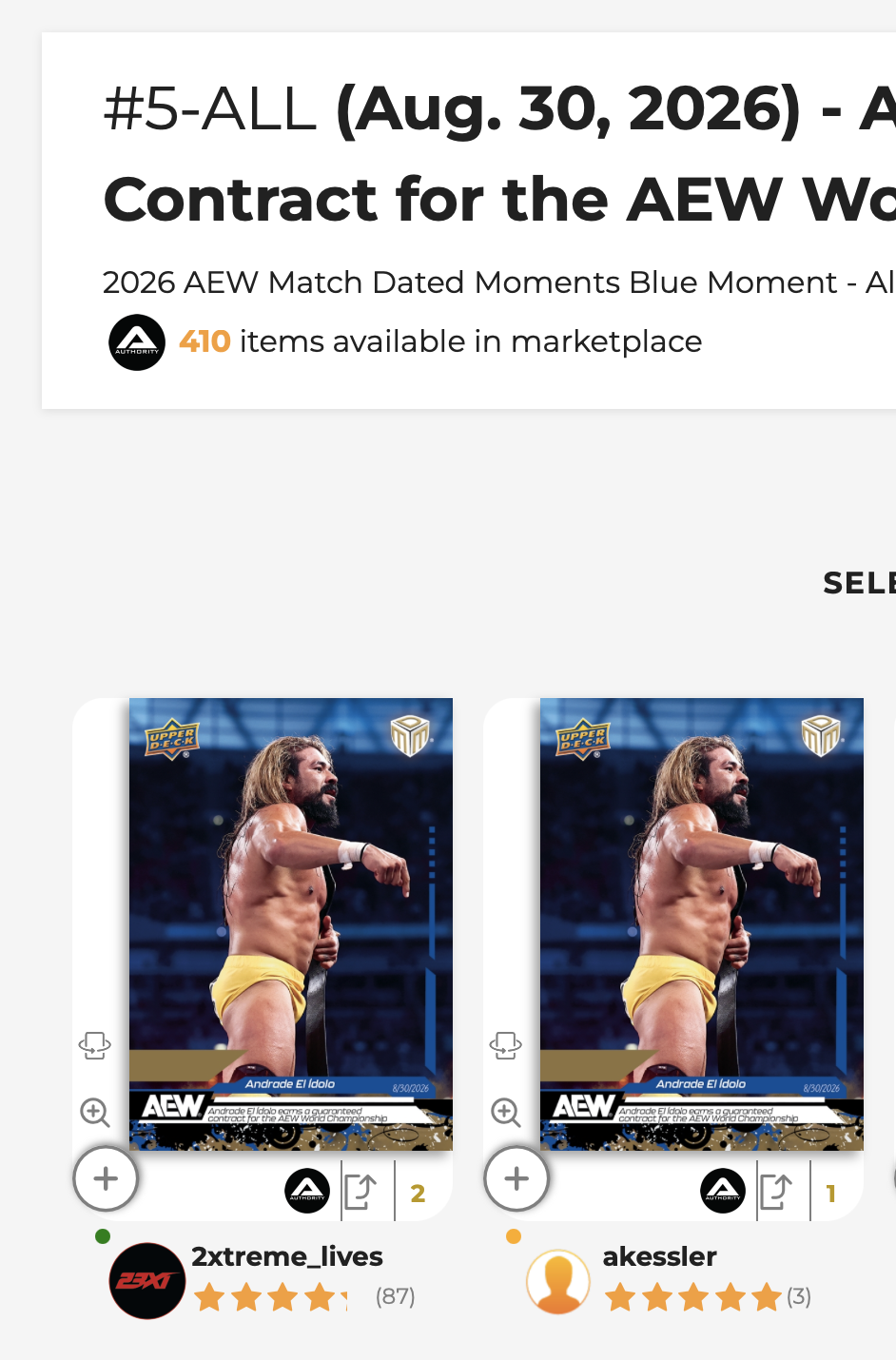Zoom in on the 2xtreme_lives card image
Screen dimensions: 896x1360
point(94,1112)
